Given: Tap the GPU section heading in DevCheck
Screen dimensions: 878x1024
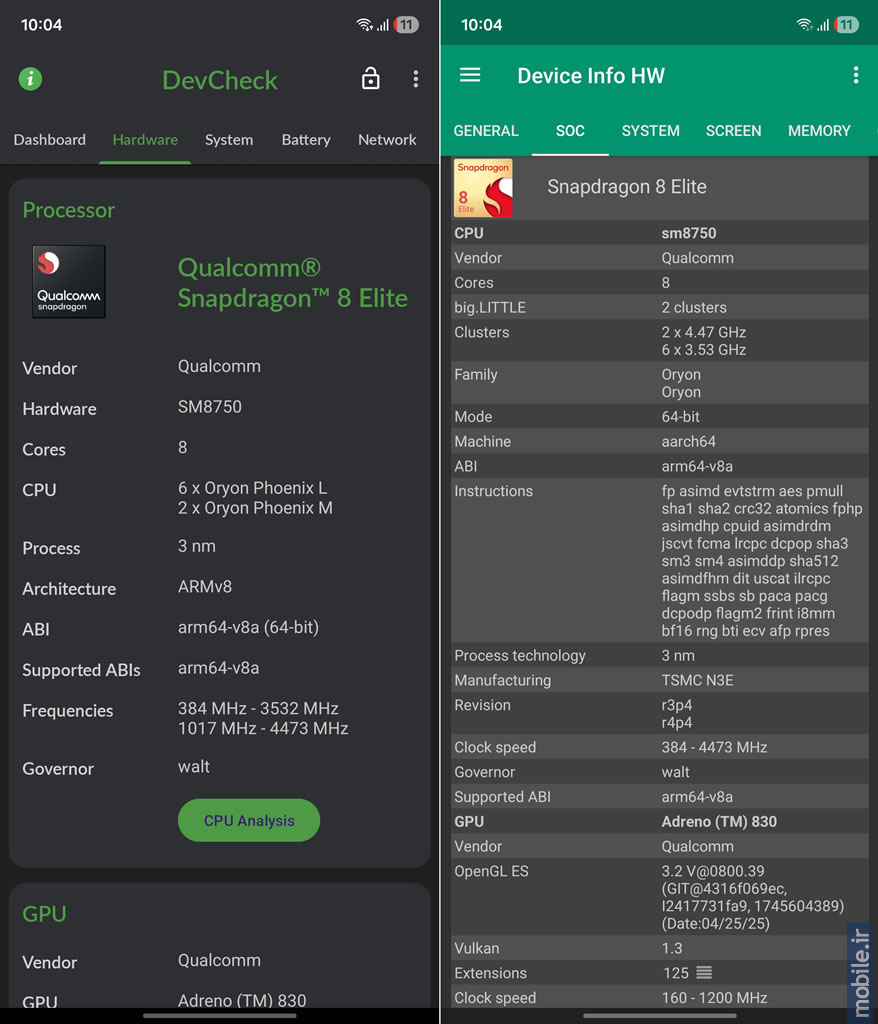Looking at the screenshot, I should point(44,914).
